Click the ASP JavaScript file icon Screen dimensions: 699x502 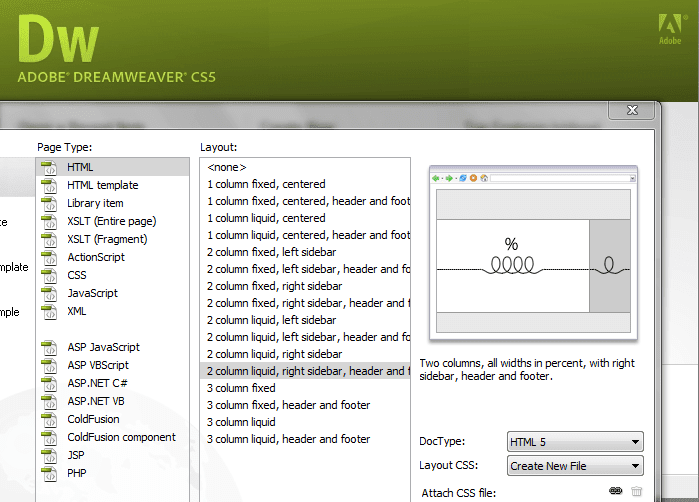pos(49,347)
